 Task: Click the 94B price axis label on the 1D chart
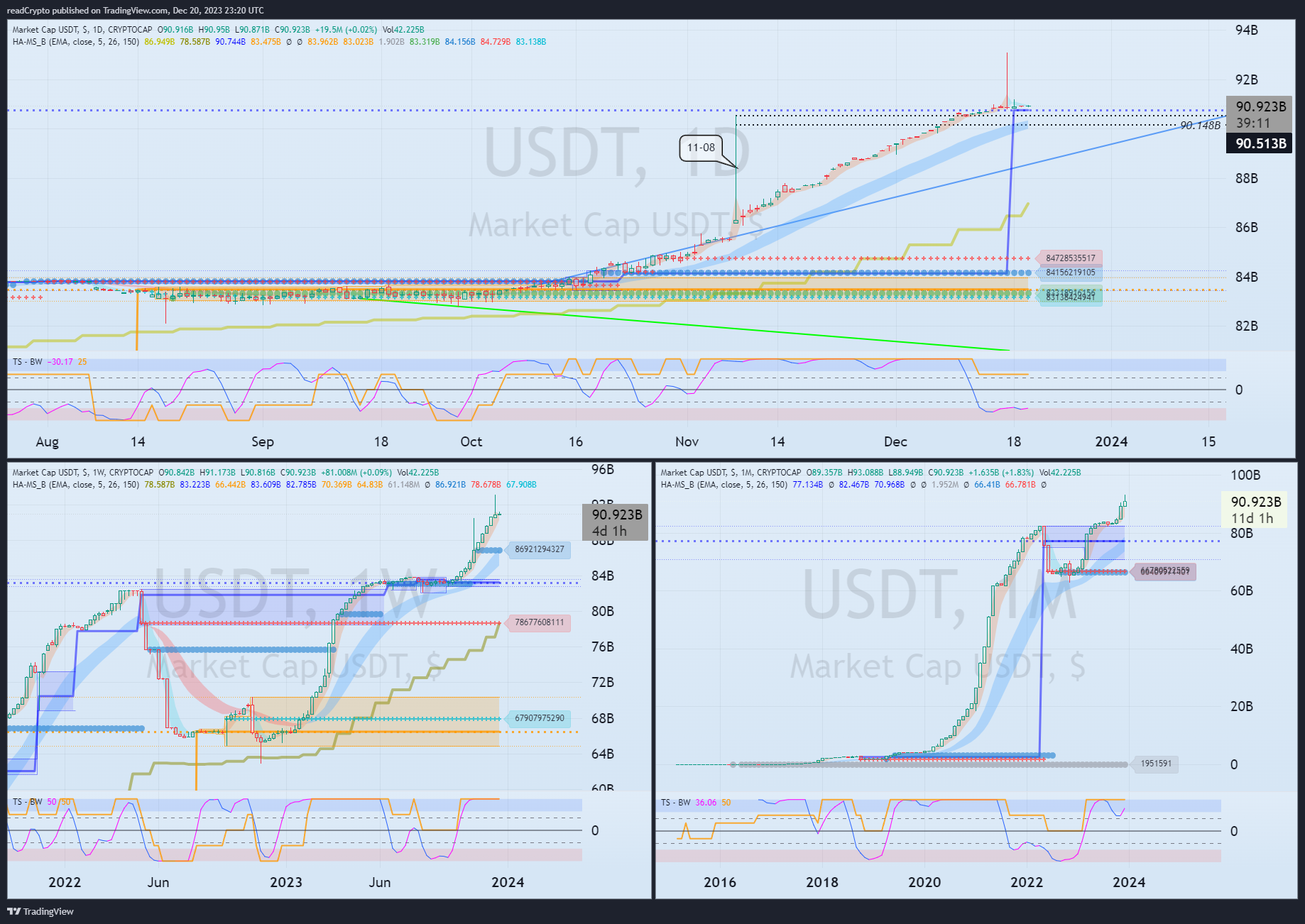[1247, 30]
